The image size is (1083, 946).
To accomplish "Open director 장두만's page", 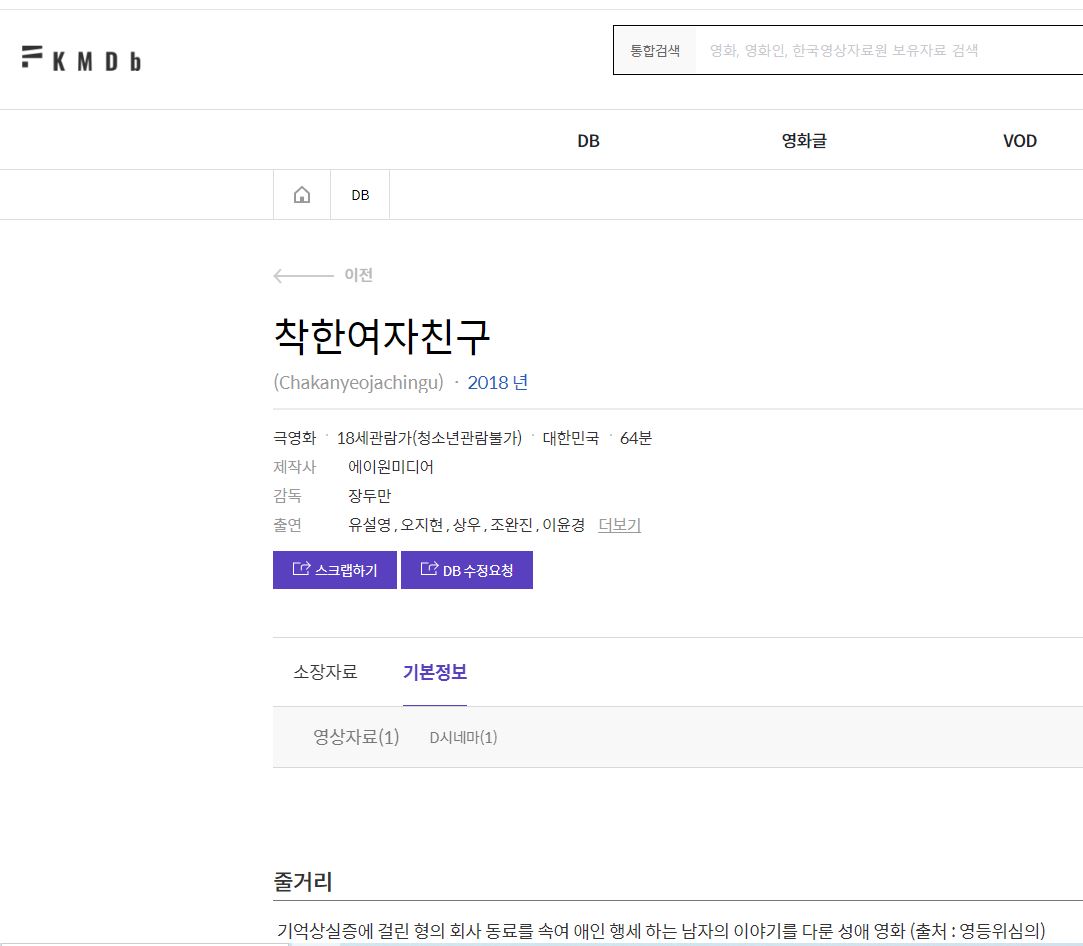I will (x=370, y=496).
